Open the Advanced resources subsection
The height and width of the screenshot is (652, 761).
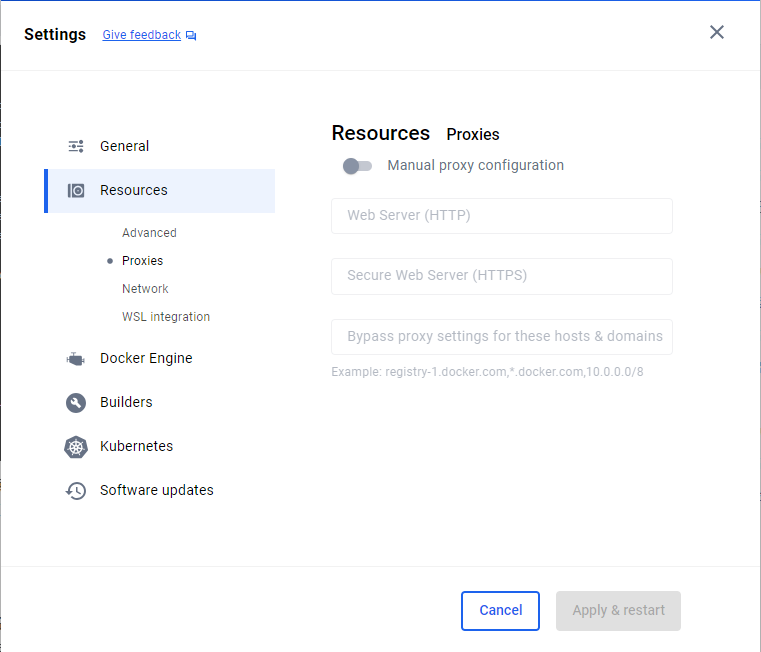tap(149, 233)
